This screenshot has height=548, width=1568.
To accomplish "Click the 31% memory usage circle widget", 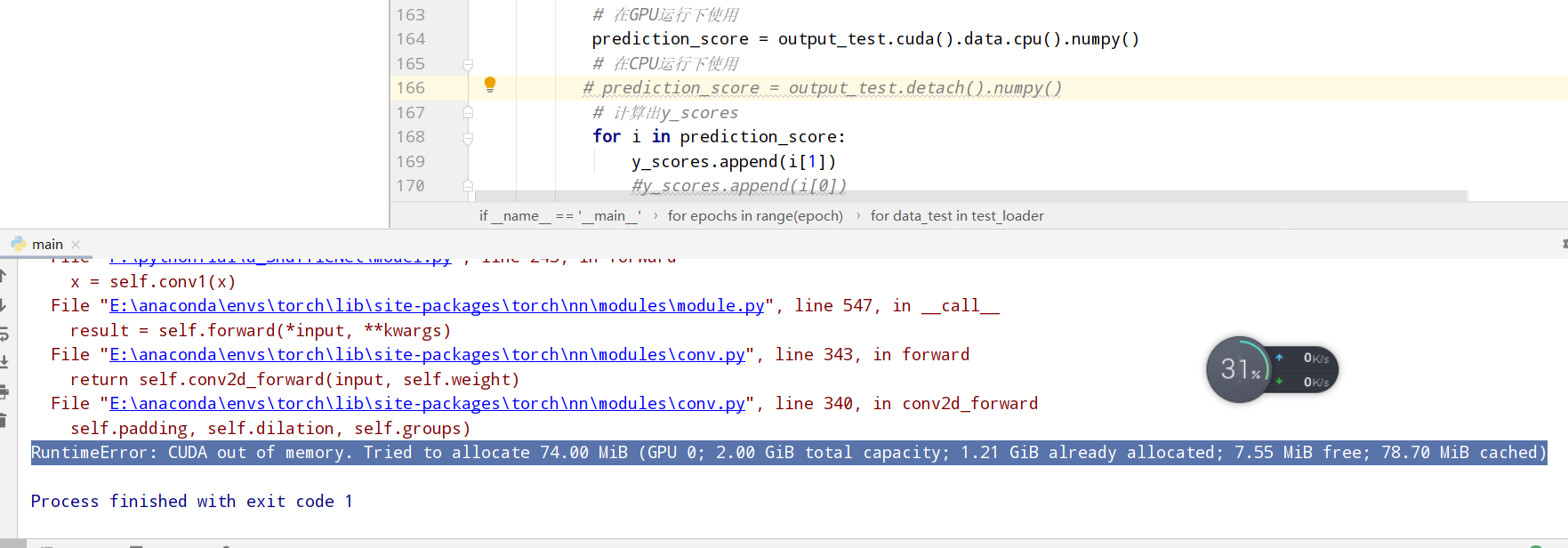I will click(x=1239, y=369).
